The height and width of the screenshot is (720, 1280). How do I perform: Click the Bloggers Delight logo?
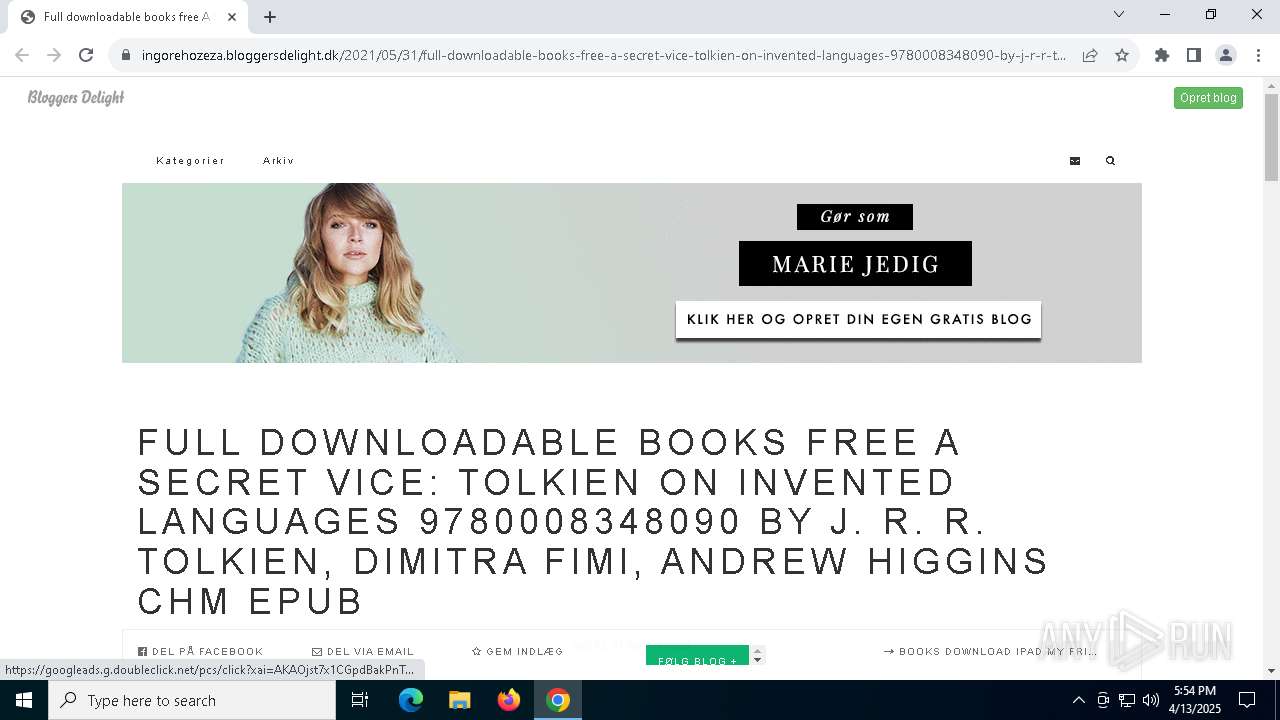[x=76, y=97]
